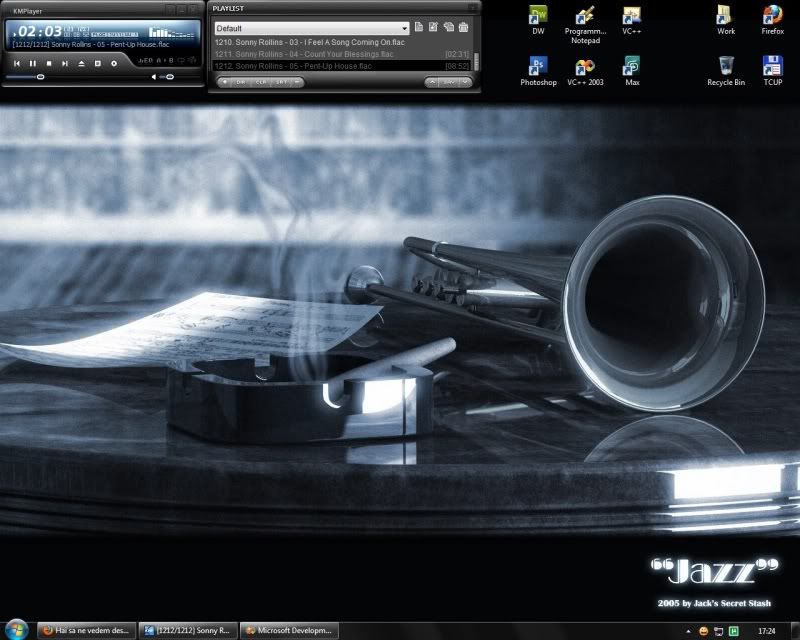Click the plus add button in playlist
The height and width of the screenshot is (640, 800).
225,82
